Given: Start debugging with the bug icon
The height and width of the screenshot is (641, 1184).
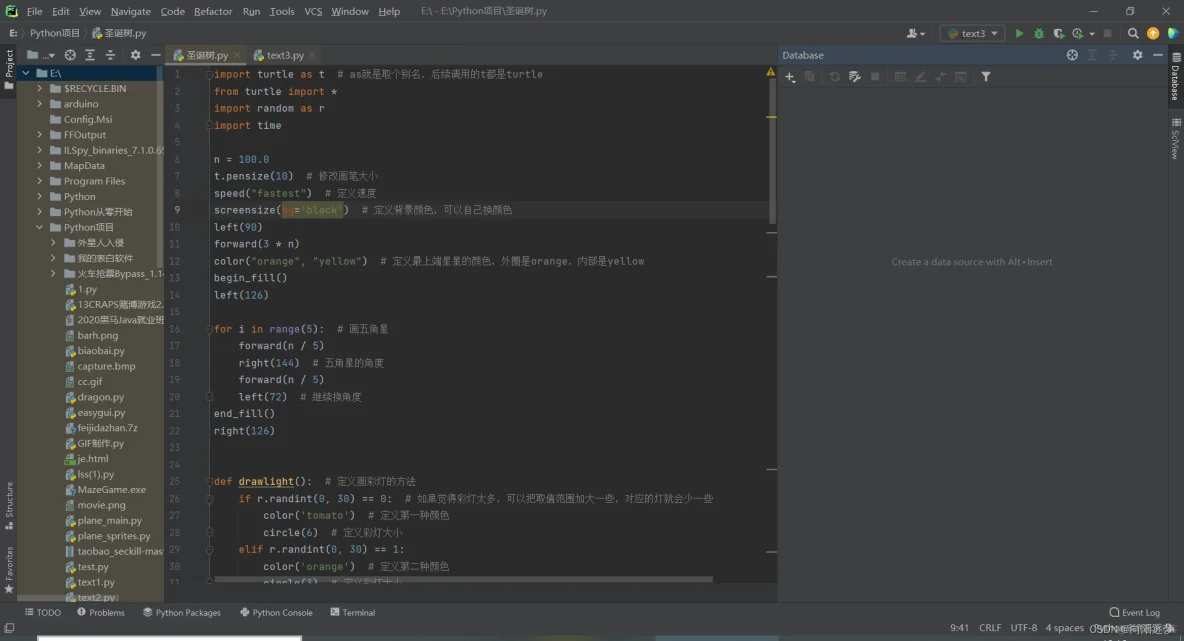Looking at the screenshot, I should pyautogui.click(x=1039, y=33).
